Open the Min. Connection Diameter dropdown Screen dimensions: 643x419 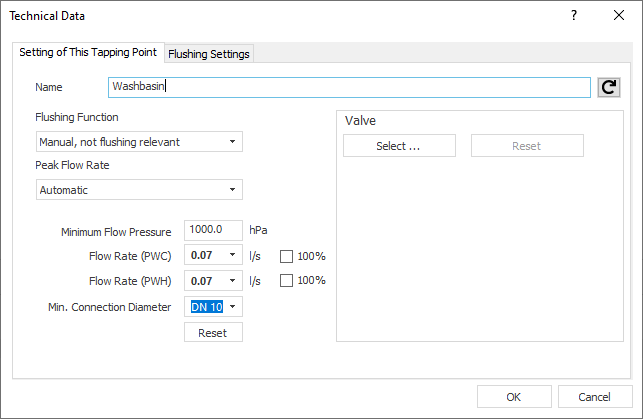coord(233,307)
